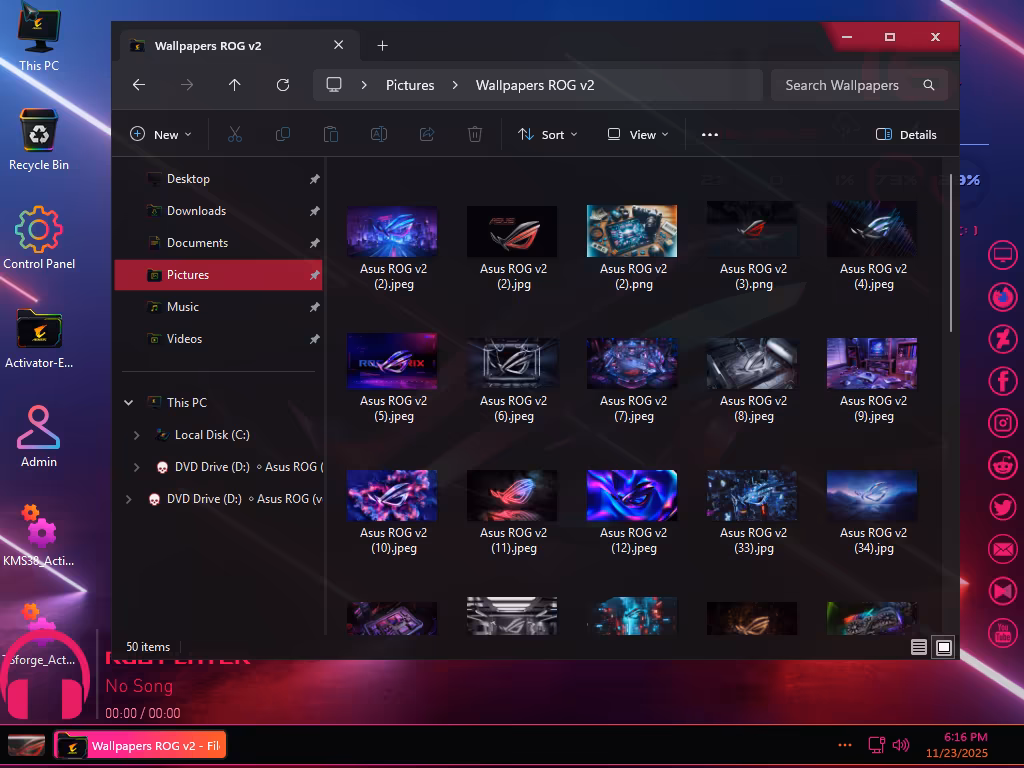Expand the Local Disk (C:) tree node
Image resolution: width=1024 pixels, height=768 pixels.
137,435
